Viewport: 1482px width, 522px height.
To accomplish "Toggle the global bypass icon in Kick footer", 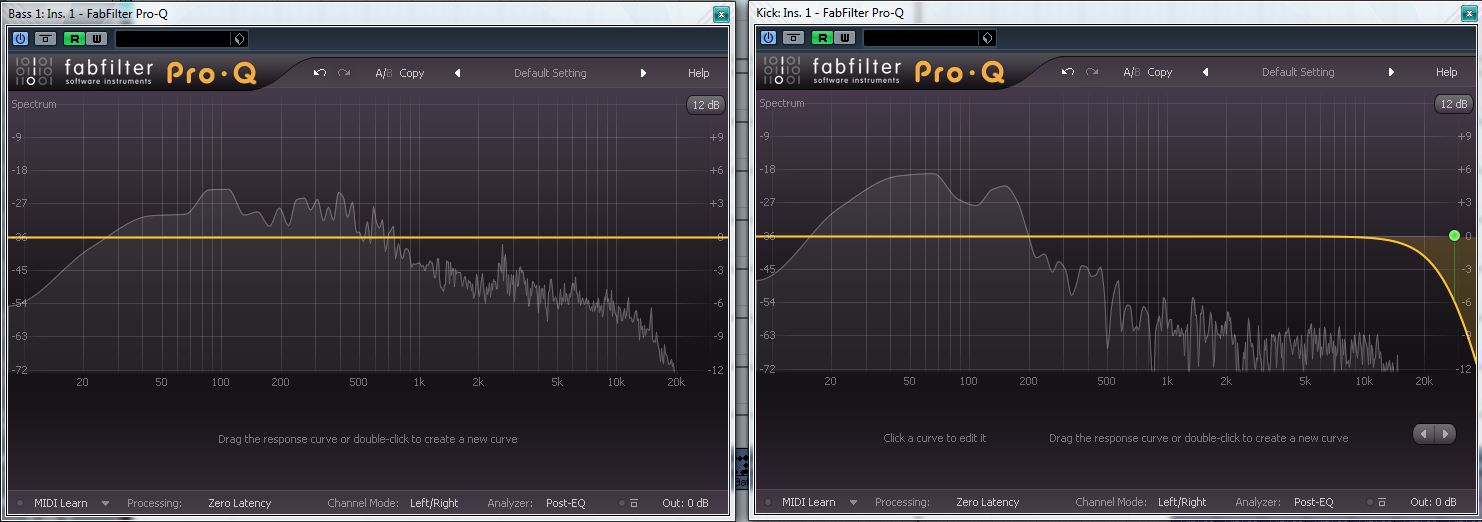I will tap(1382, 502).
